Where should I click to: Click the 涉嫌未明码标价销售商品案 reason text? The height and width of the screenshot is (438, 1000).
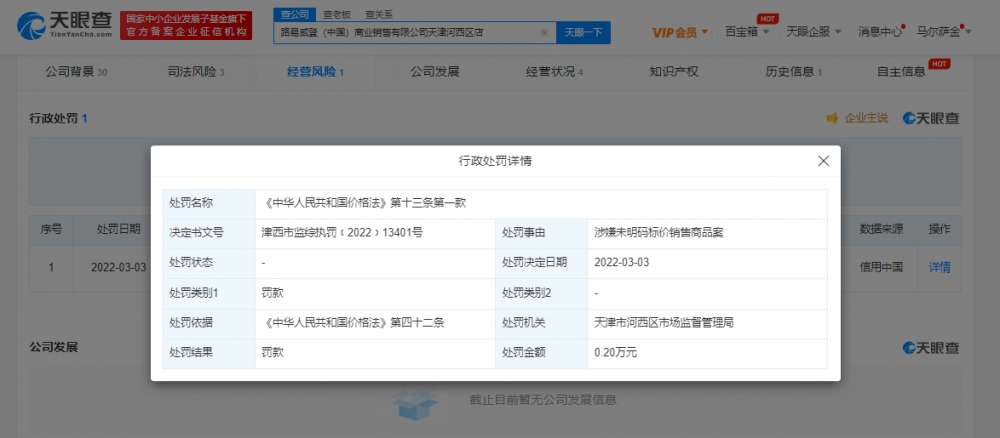click(x=658, y=233)
